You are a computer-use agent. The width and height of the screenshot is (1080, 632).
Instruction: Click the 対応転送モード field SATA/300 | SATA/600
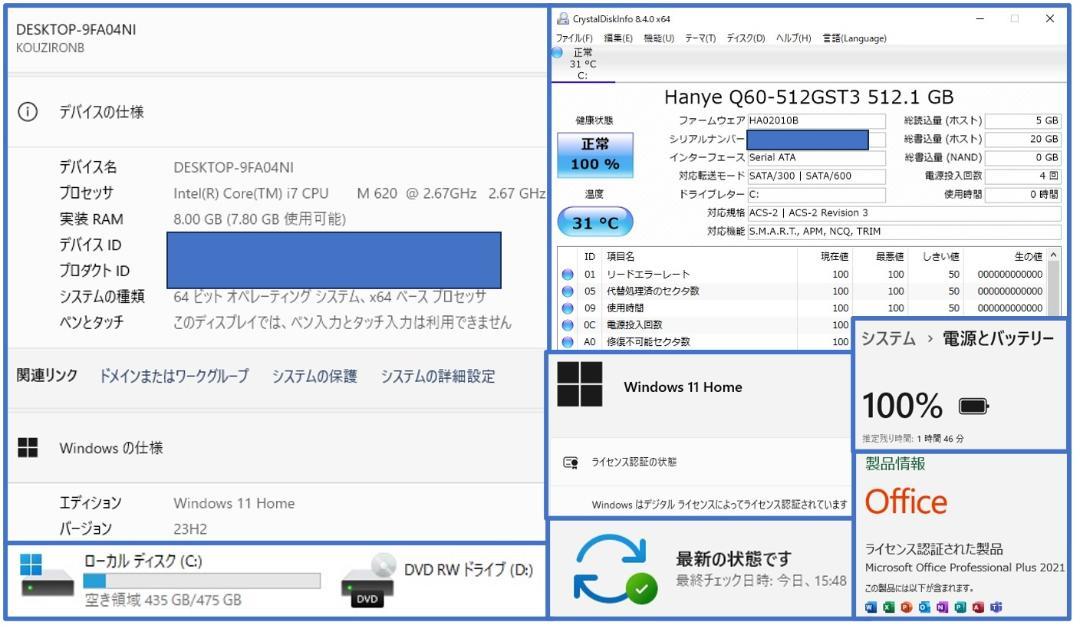816,176
